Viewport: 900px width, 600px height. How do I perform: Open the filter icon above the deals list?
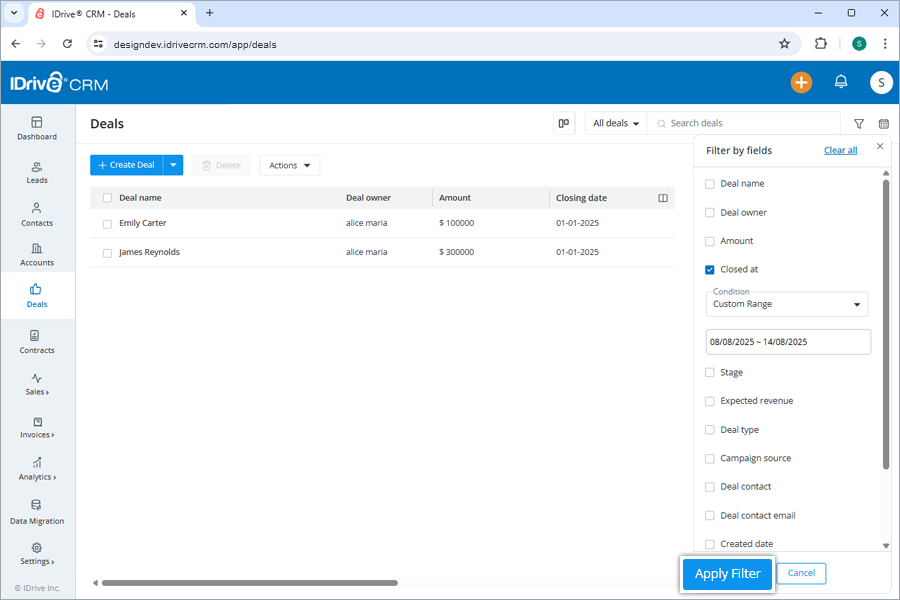tap(858, 123)
